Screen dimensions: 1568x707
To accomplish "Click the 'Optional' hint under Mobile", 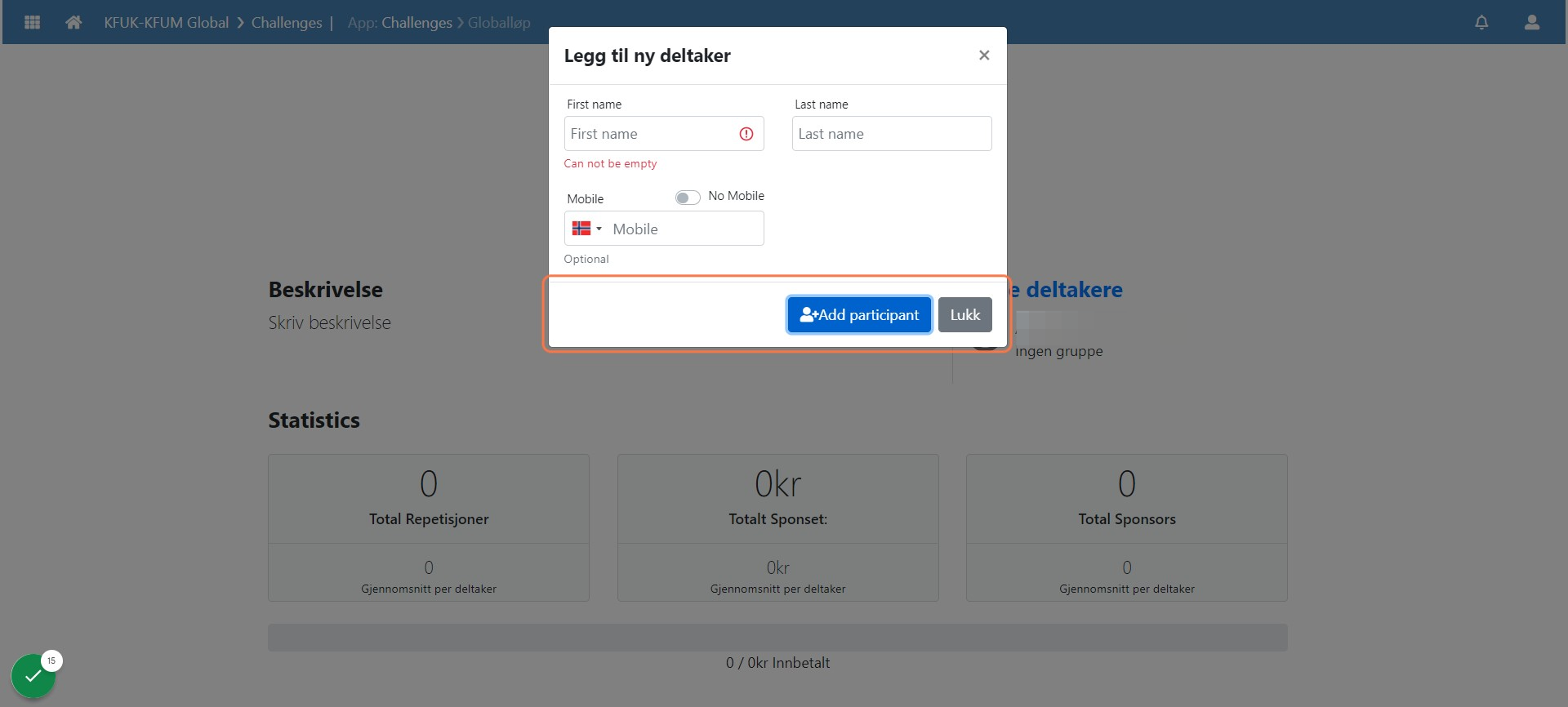I will pos(586,259).
